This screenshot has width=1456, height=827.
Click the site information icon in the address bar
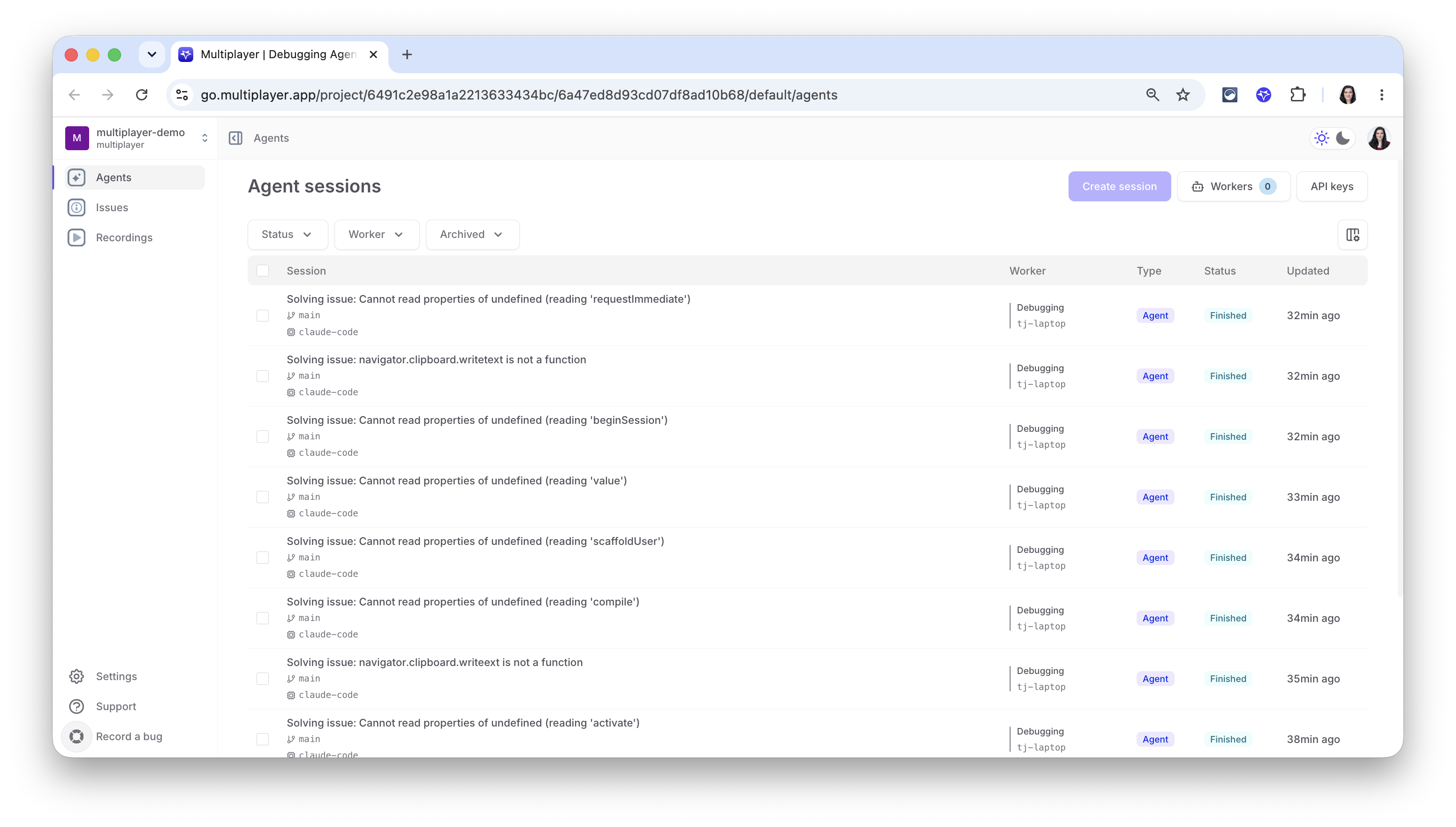pos(182,95)
